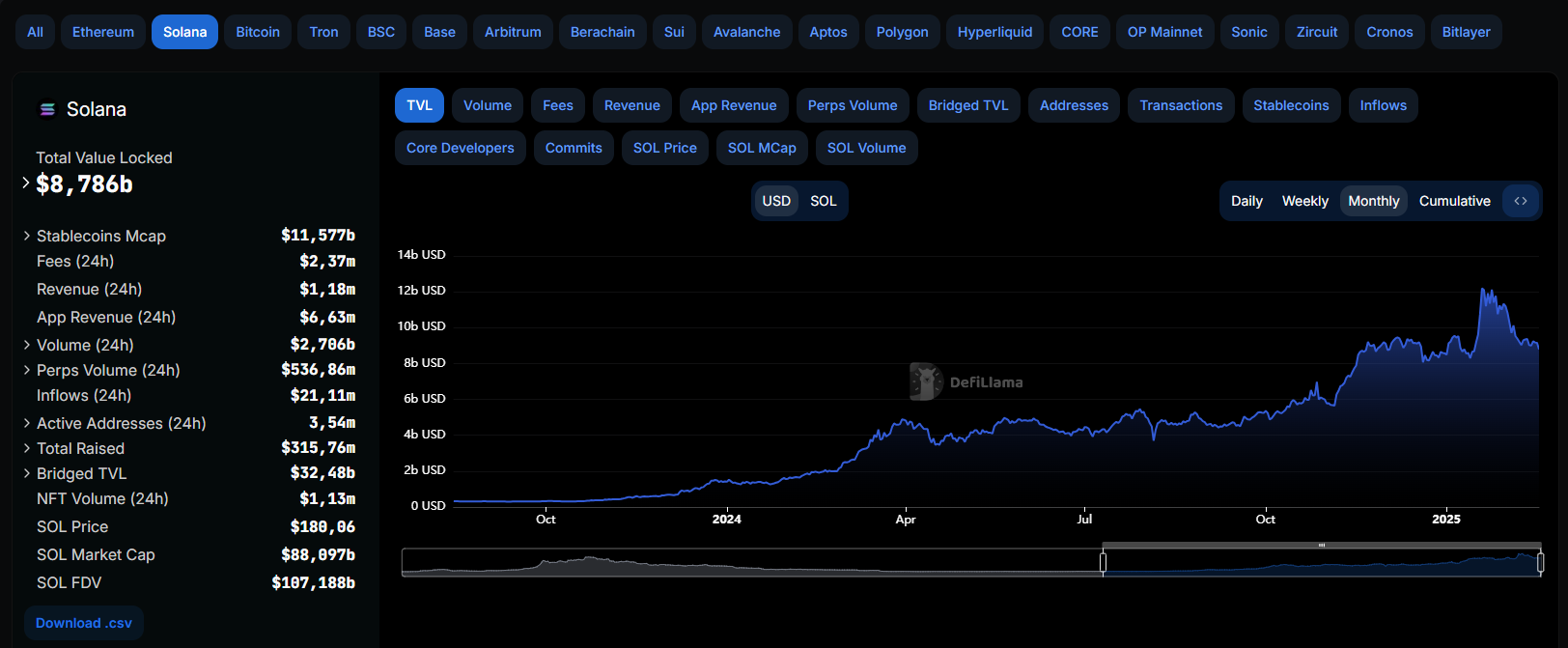Screen dimensions: 1568x648
Task: Click the SOL Market Cap value $88,097b
Action: point(318,554)
